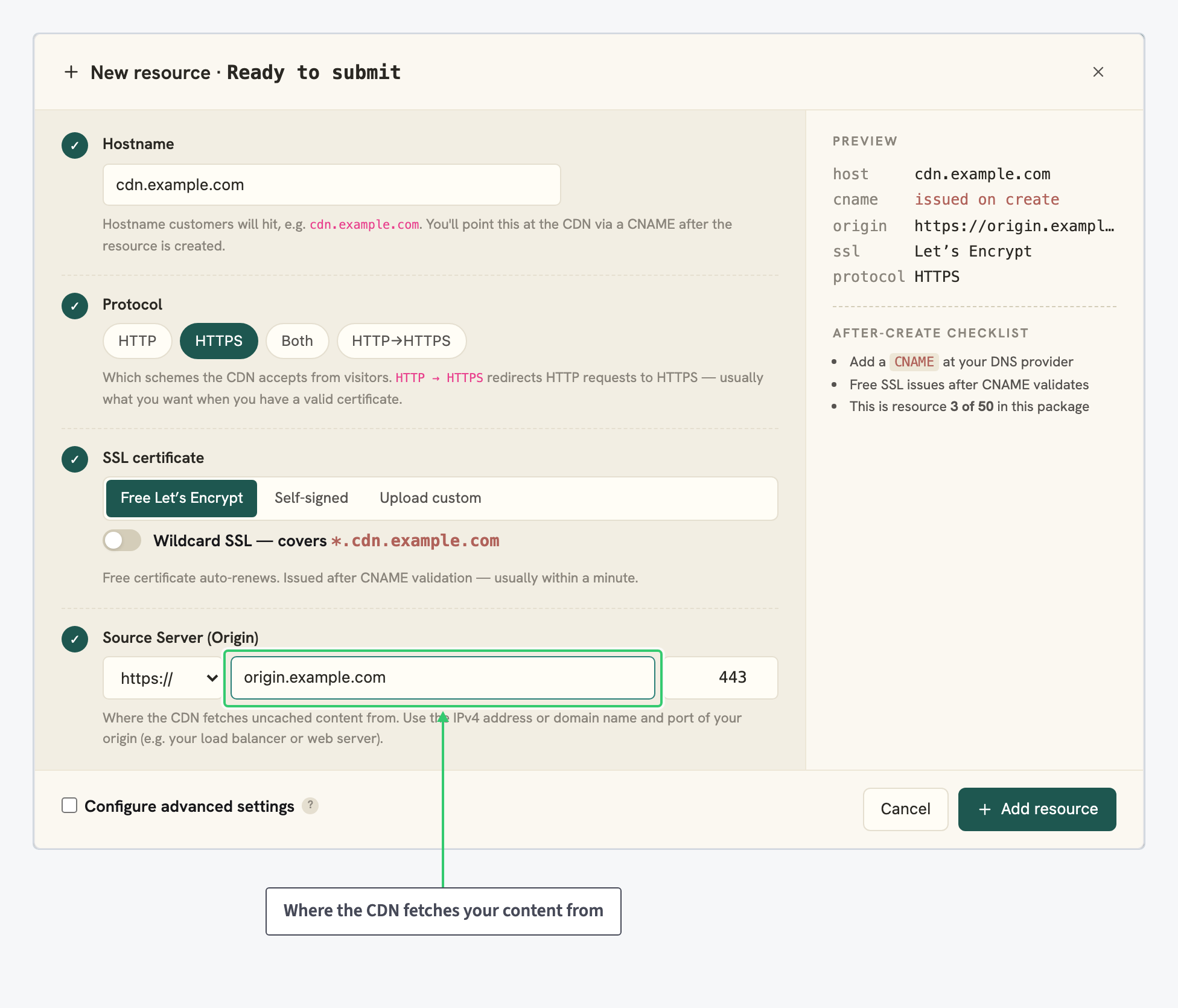Close the New resource dialog

click(x=1098, y=72)
